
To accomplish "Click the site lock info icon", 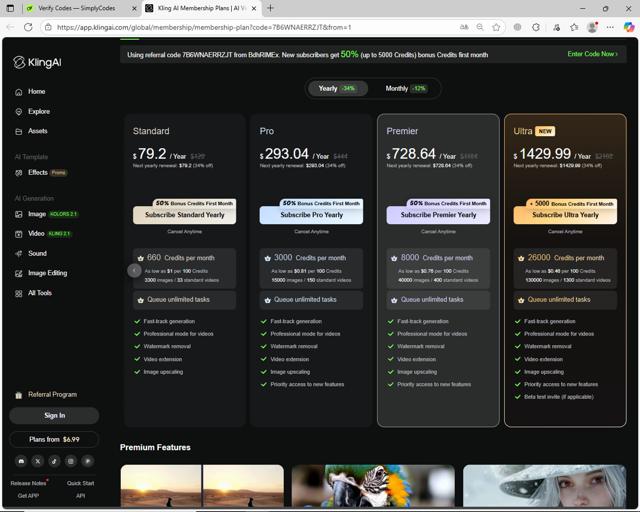I will point(48,27).
